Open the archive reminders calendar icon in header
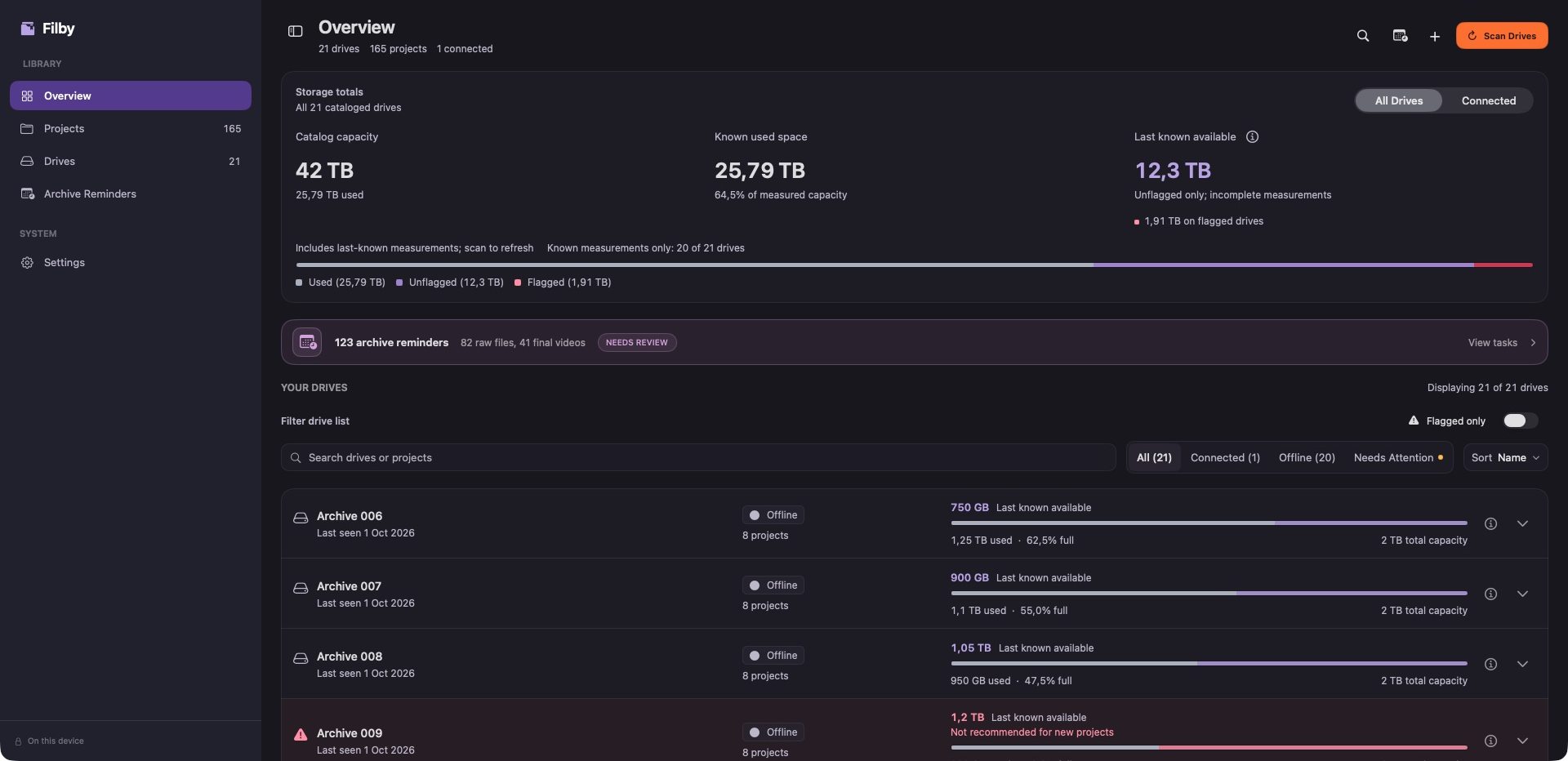 1400,36
